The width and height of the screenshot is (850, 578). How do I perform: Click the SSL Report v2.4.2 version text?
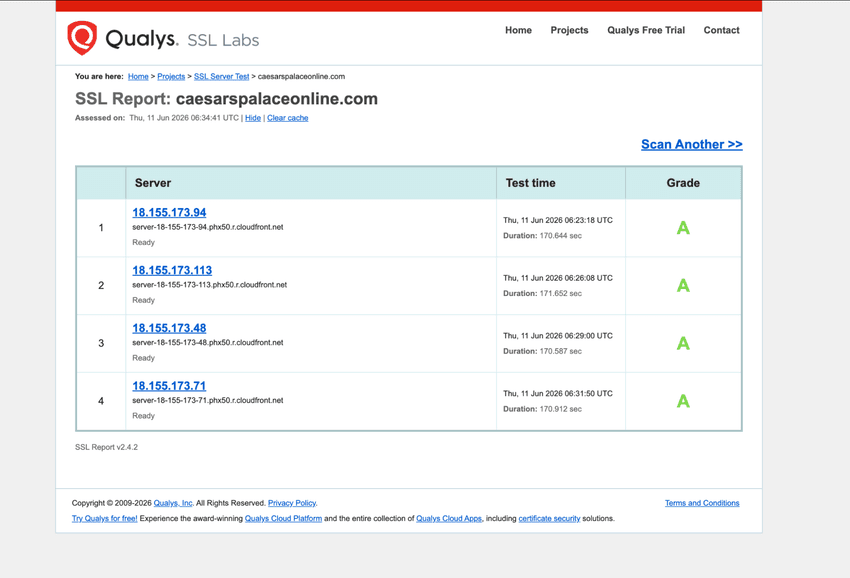[x=106, y=447]
